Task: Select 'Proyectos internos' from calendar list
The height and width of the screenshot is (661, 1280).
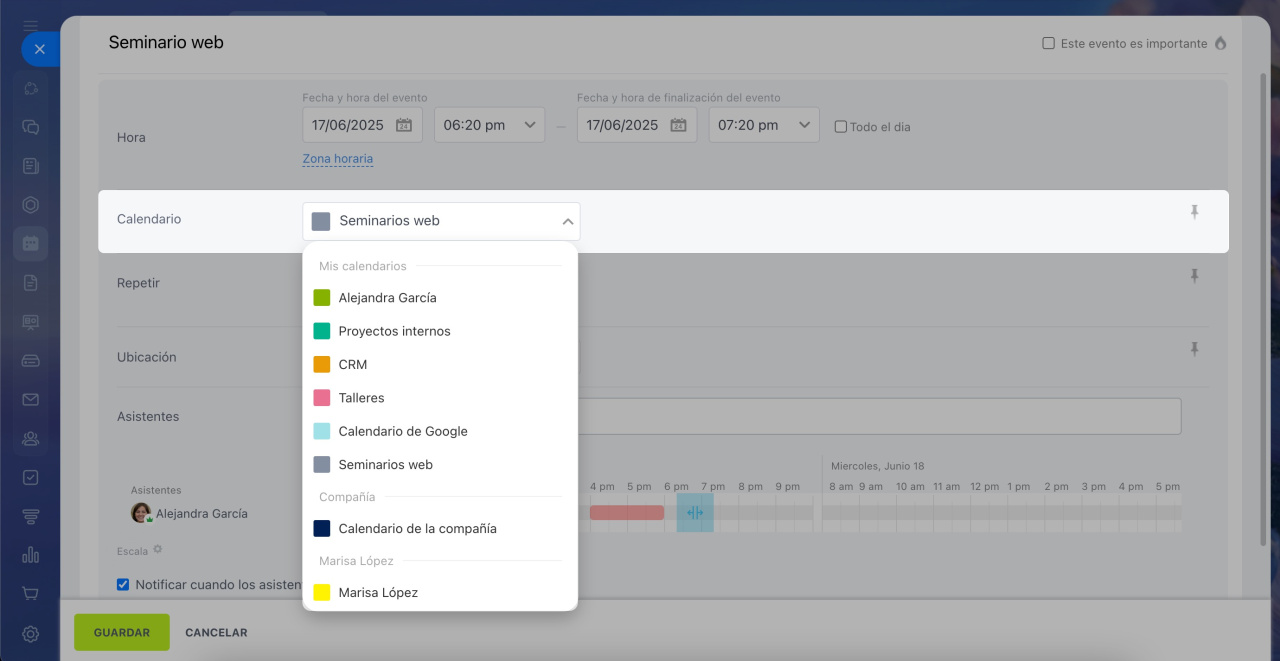Action: pyautogui.click(x=394, y=331)
